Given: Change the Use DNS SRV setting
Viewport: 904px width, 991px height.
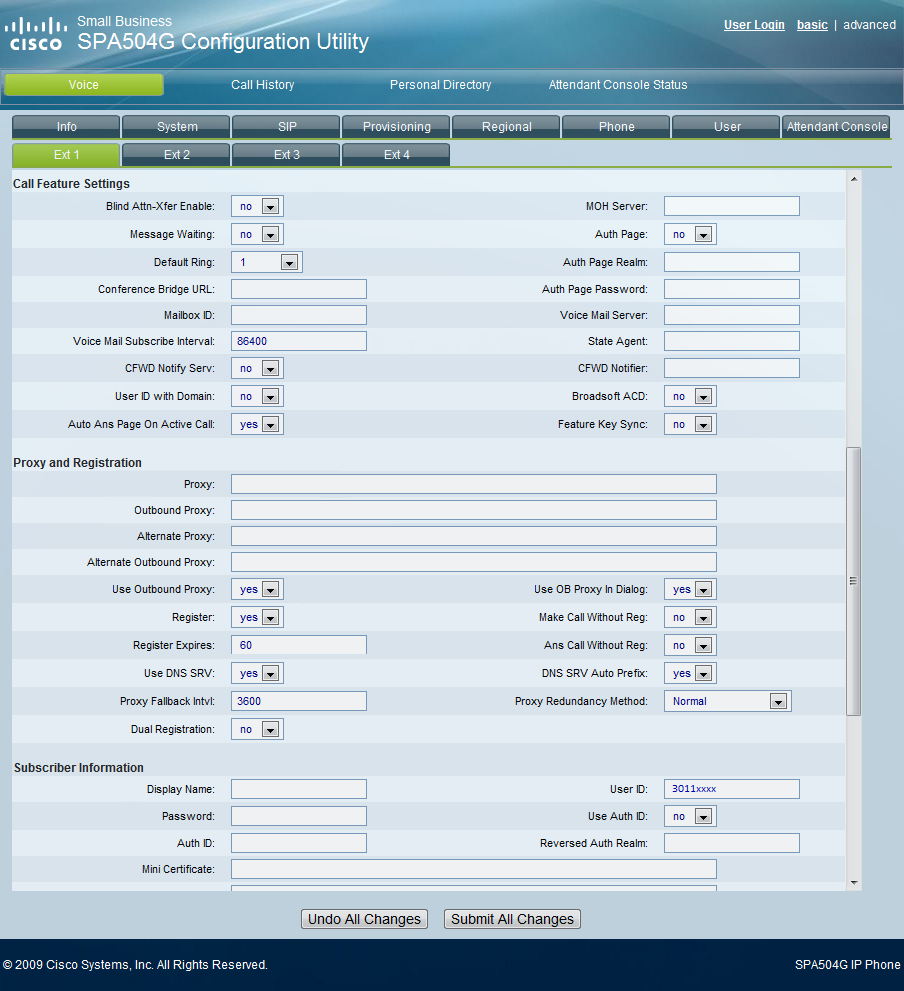Looking at the screenshot, I should pos(257,673).
